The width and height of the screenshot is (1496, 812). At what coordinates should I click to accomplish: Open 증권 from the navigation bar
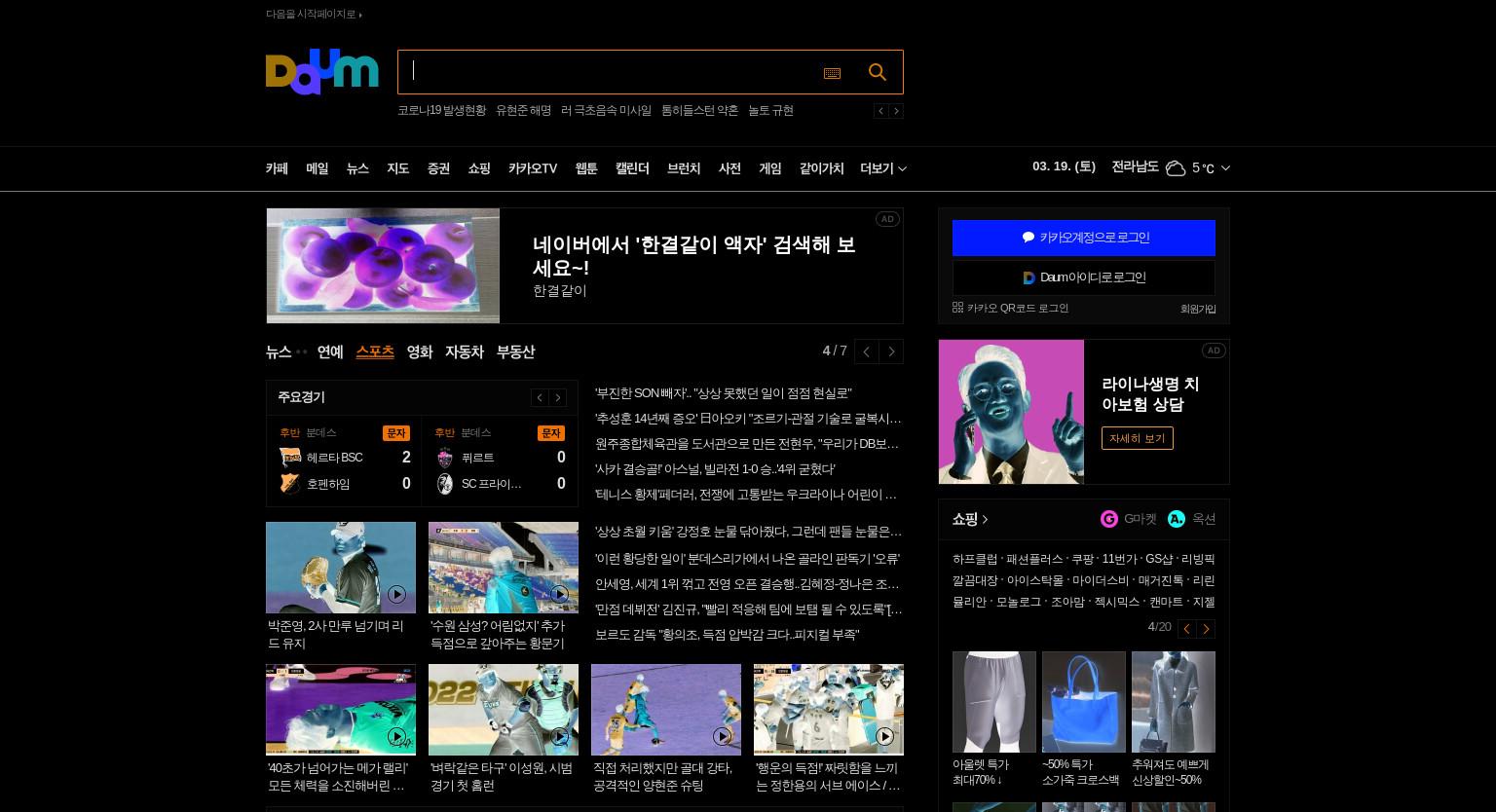point(438,168)
